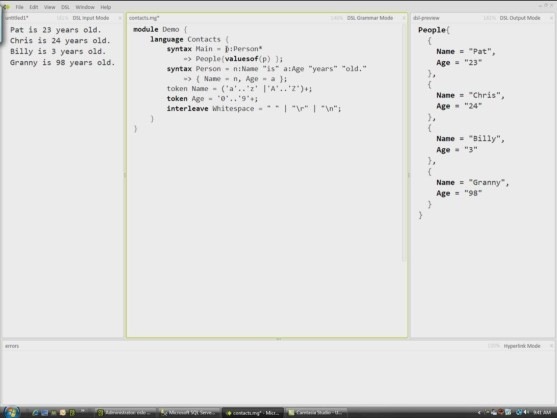This screenshot has width=557, height=418.
Task: Click "People{" in the output pane
Action: tap(434, 30)
